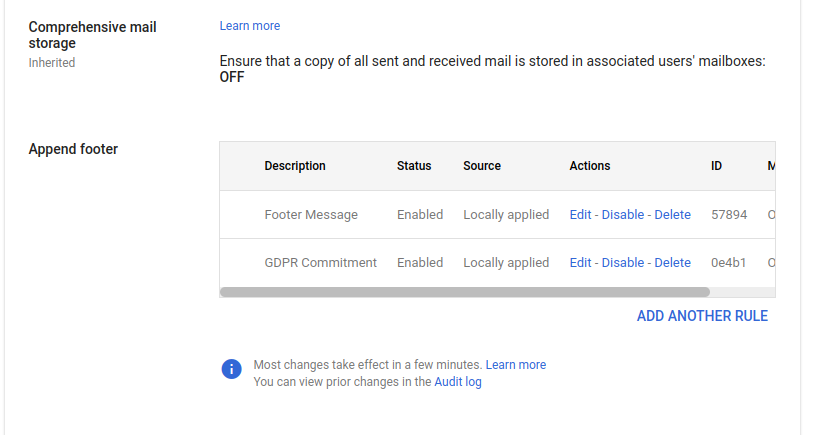This screenshot has width=815, height=435.
Task: Edit the GDPR Commitment rule
Action: pyautogui.click(x=580, y=262)
